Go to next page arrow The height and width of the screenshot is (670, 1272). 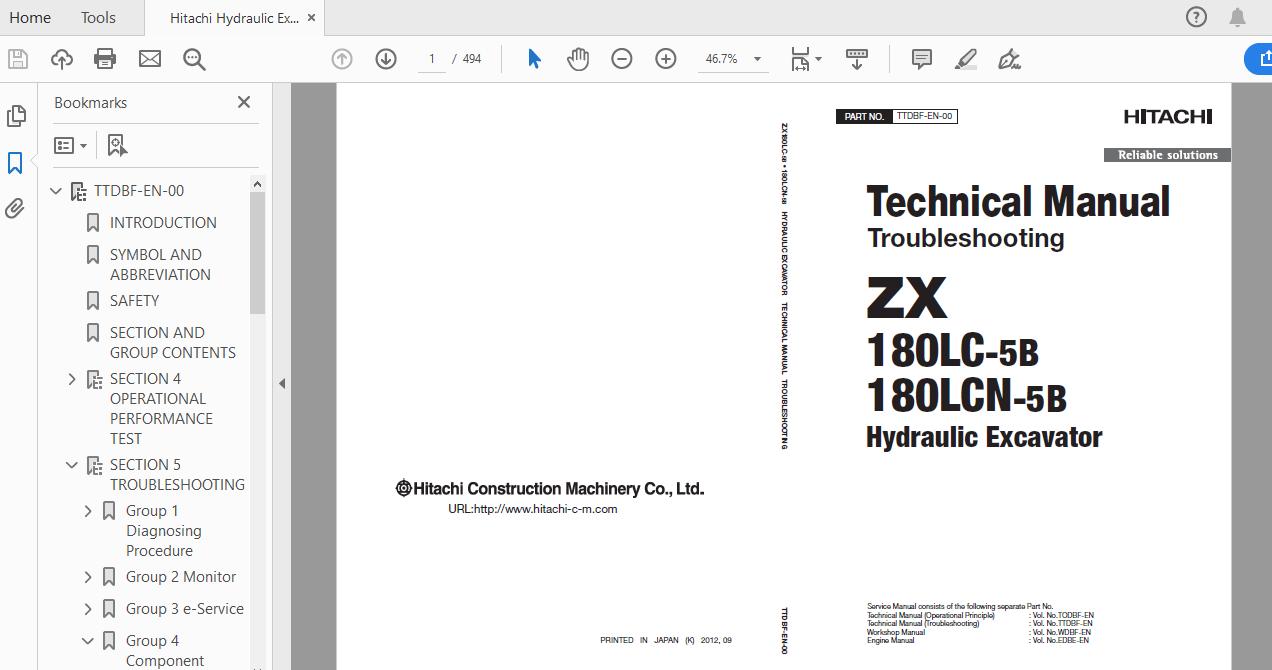386,59
